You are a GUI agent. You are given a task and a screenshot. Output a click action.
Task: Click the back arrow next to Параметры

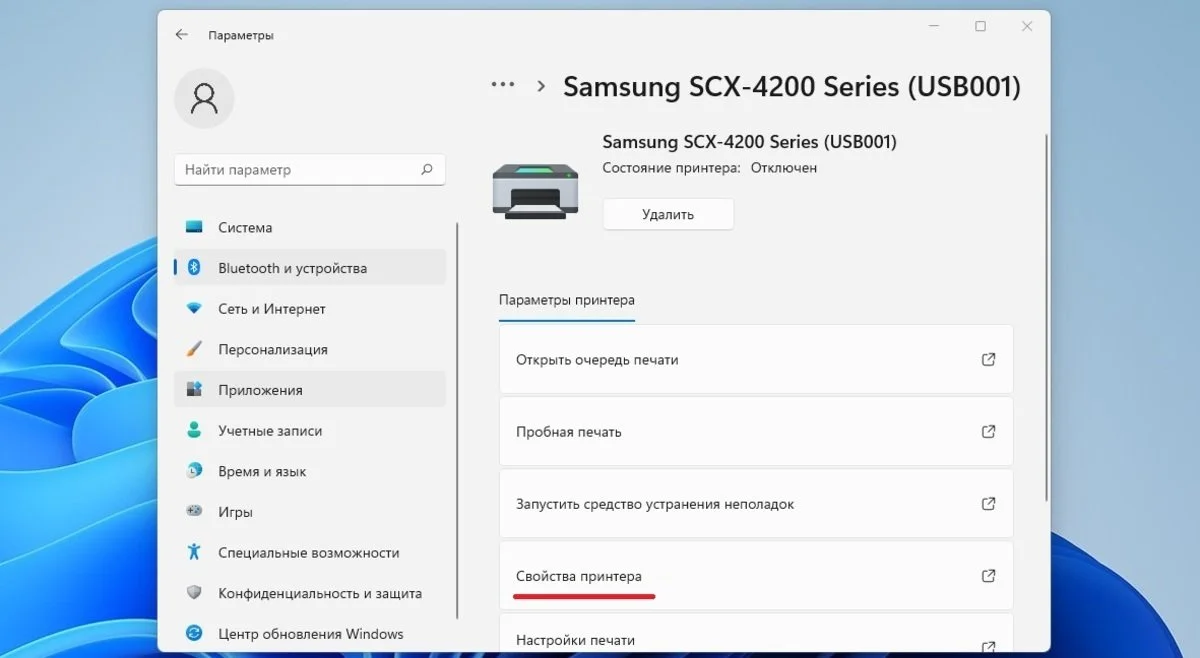[x=181, y=34]
